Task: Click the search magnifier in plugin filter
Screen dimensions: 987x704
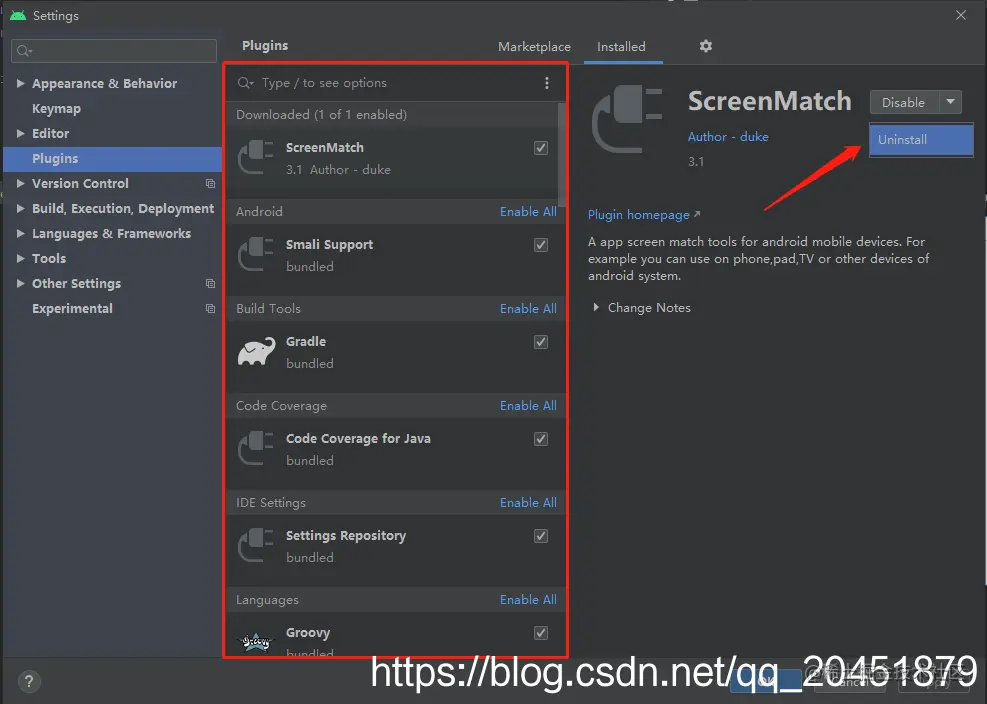Action: [x=245, y=83]
